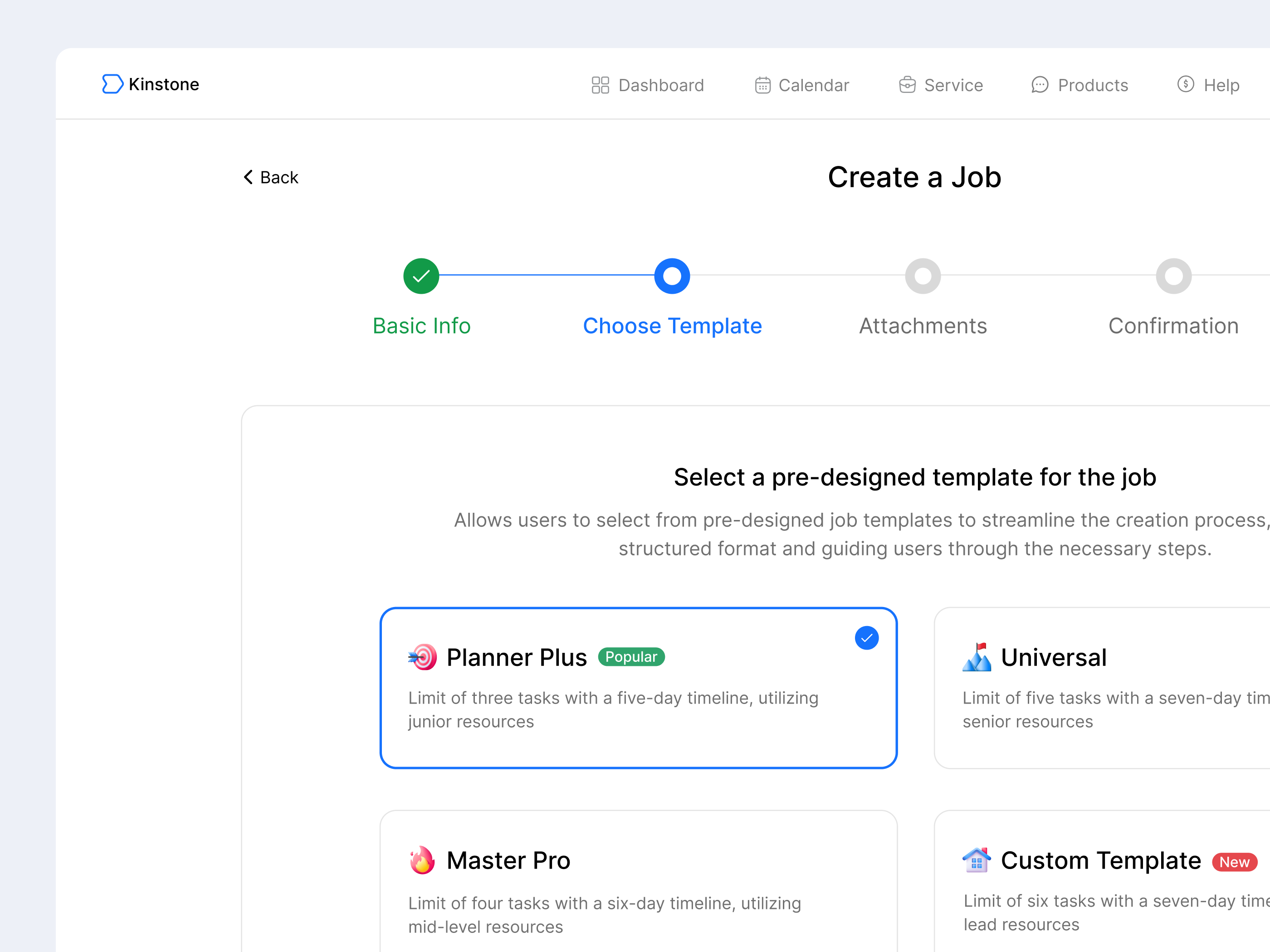Viewport: 1270px width, 952px height.
Task: Click the Master Pro fire icon
Action: [x=422, y=860]
